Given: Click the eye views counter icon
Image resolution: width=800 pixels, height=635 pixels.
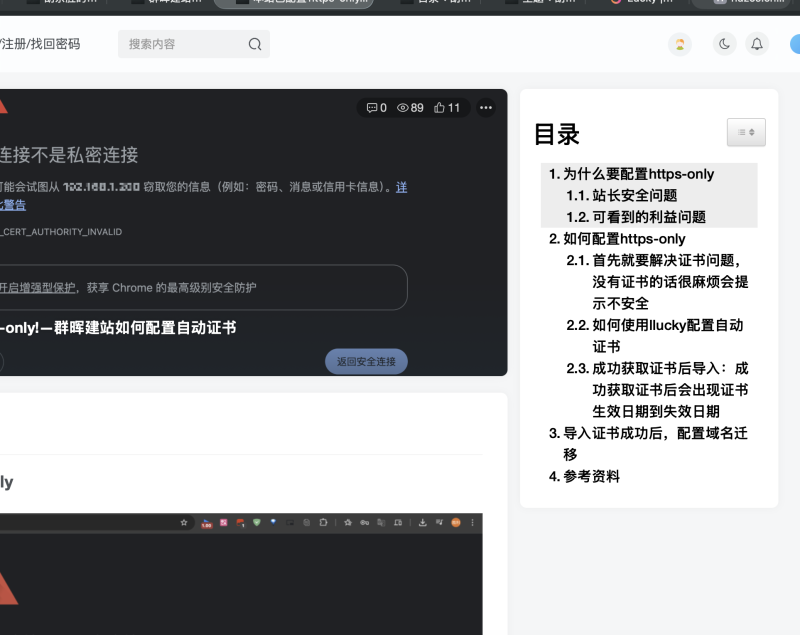Looking at the screenshot, I should click(x=403, y=108).
